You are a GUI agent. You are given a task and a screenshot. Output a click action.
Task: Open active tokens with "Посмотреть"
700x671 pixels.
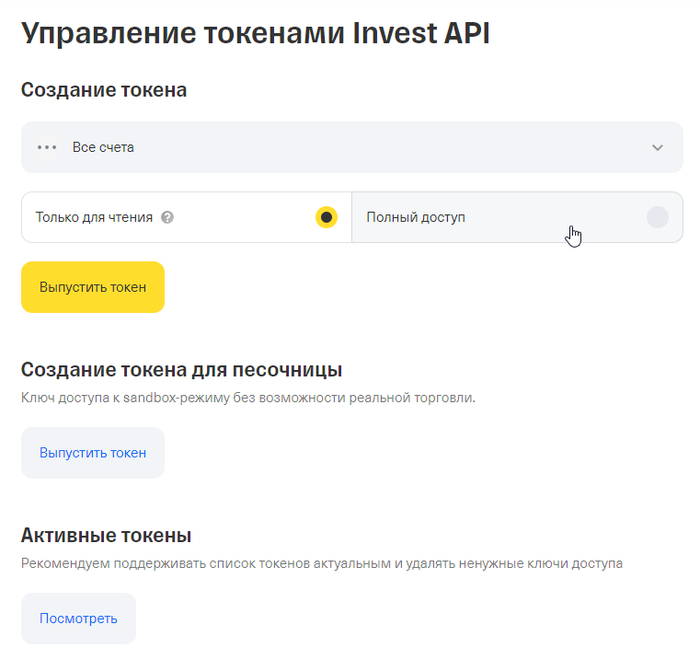tap(78, 618)
